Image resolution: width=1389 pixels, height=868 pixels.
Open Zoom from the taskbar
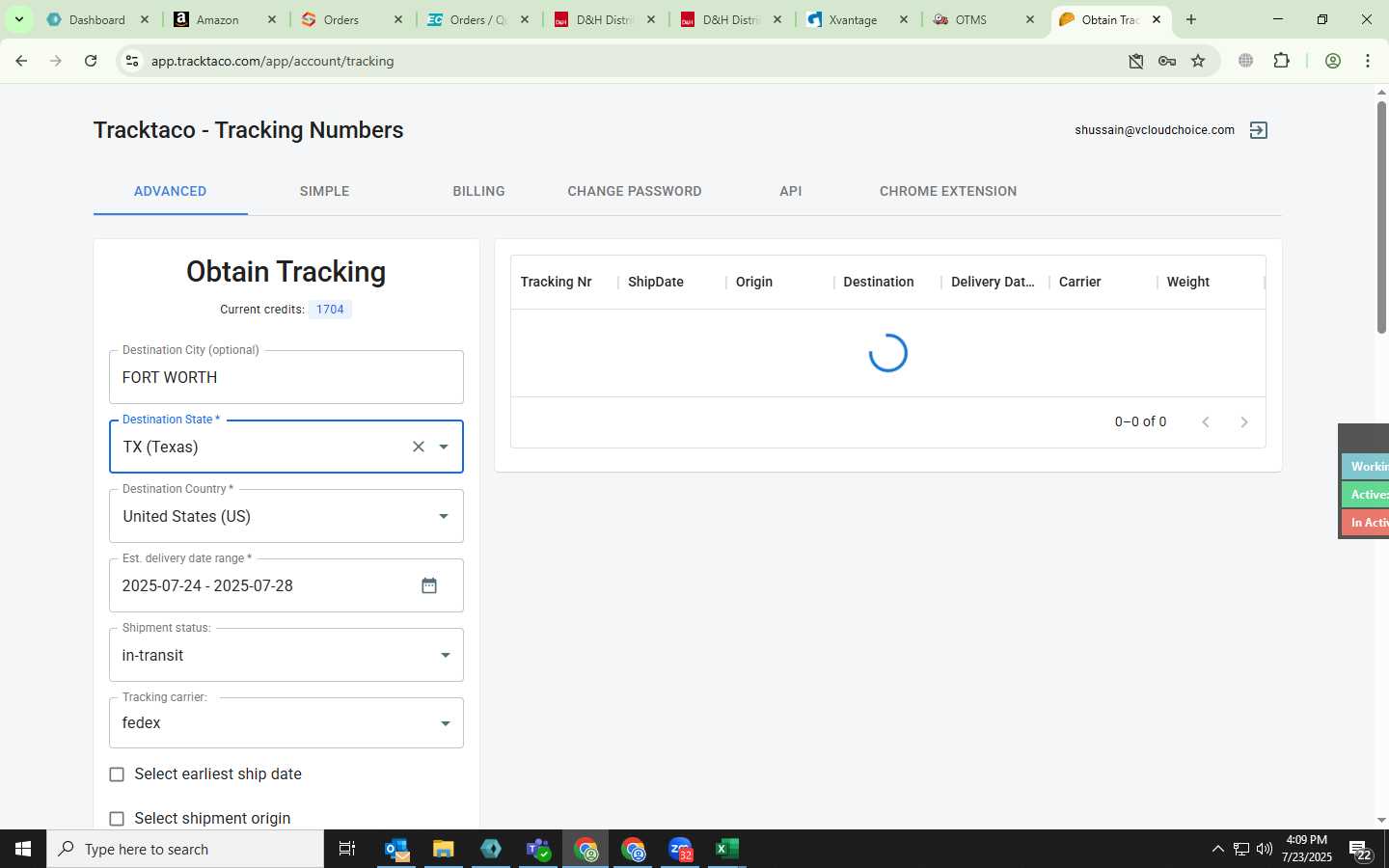(x=680, y=849)
